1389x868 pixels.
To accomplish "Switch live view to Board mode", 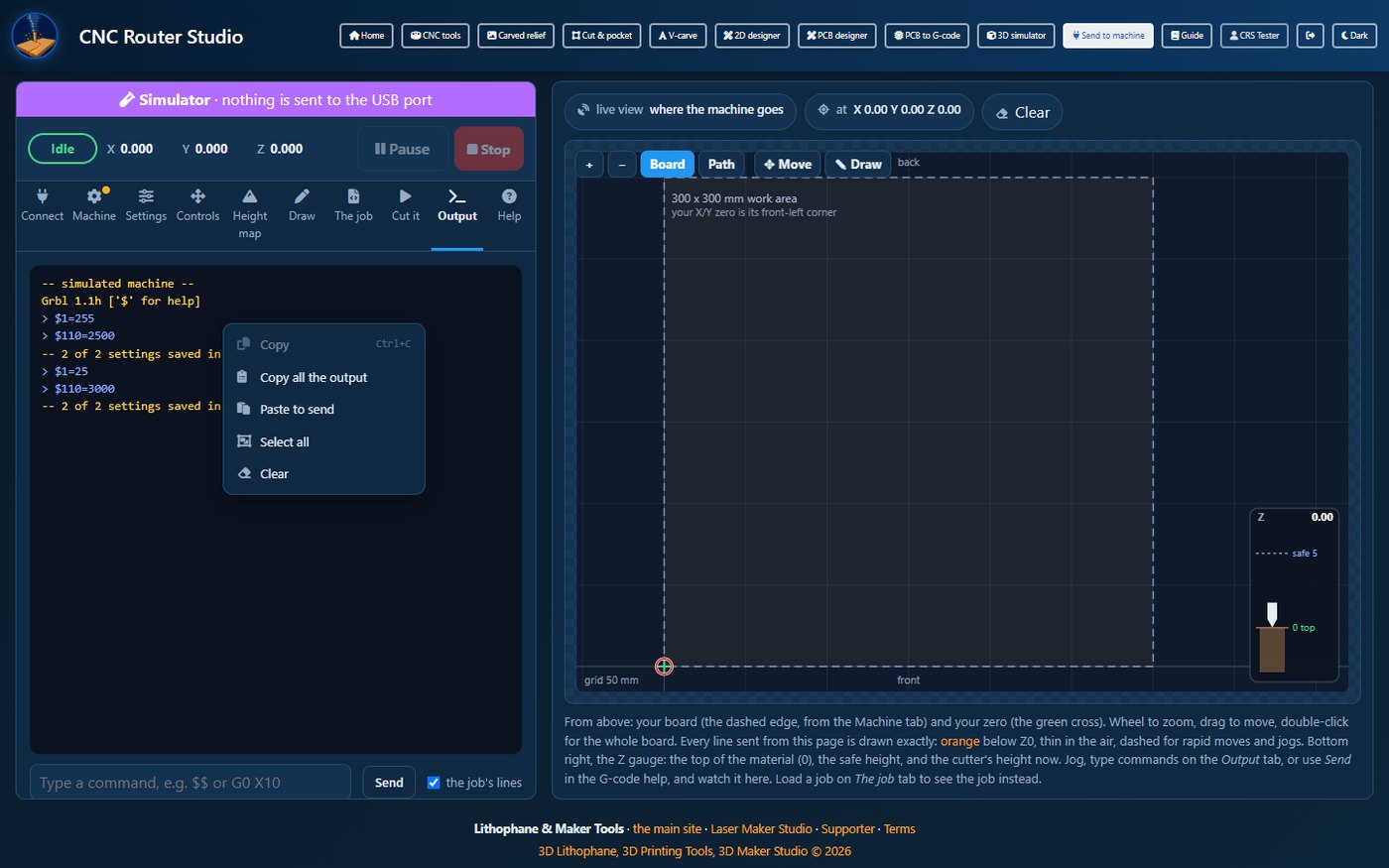I will [668, 165].
